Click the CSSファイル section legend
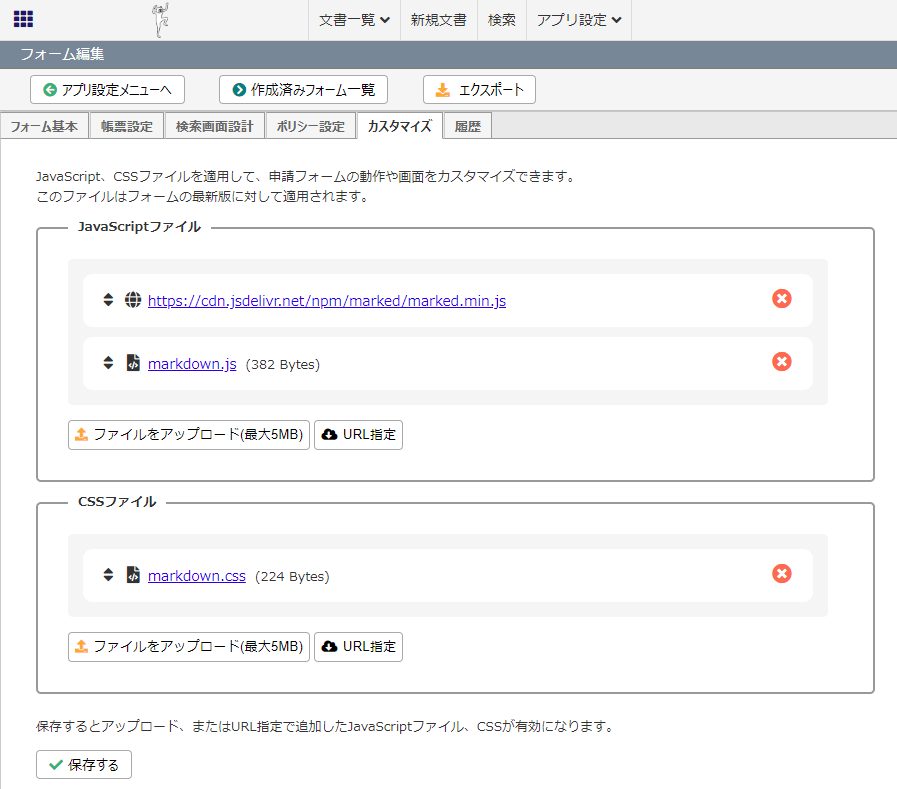 pos(117,502)
